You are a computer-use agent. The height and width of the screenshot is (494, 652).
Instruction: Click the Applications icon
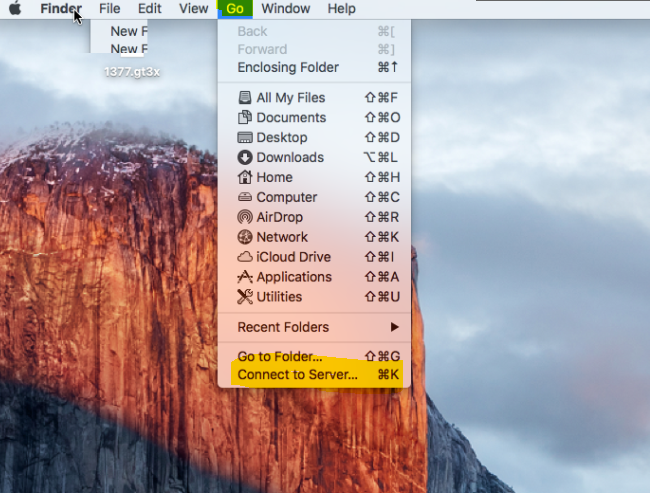(244, 277)
